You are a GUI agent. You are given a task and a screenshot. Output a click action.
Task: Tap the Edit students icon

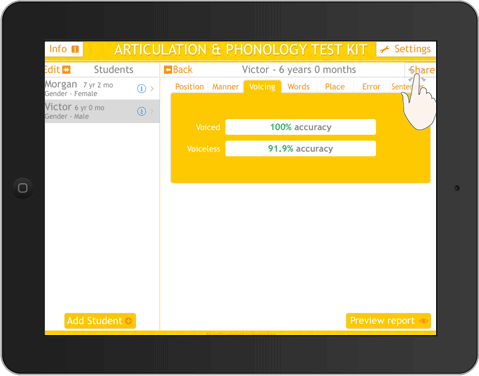click(x=66, y=70)
